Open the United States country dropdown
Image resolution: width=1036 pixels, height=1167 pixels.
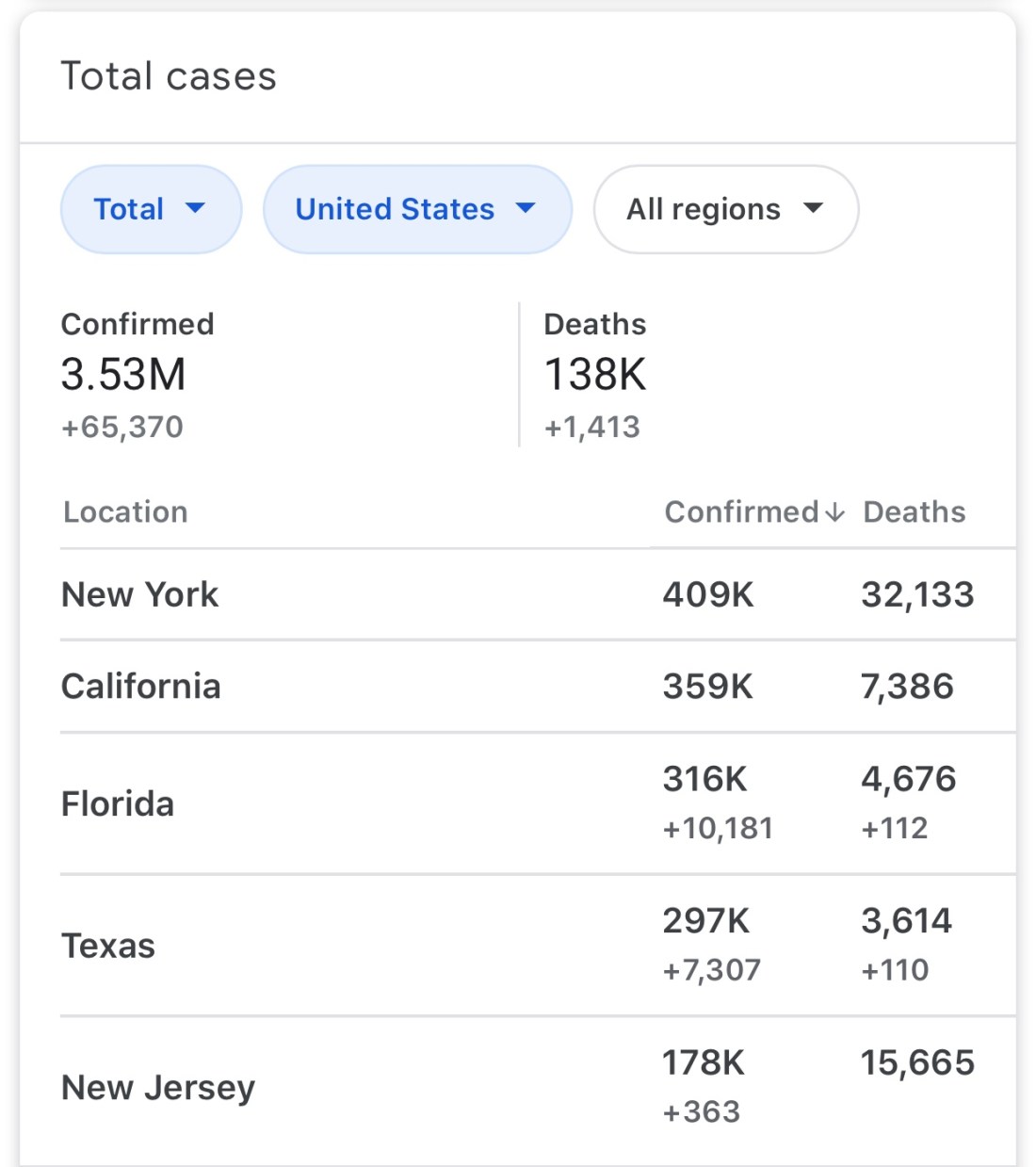pos(416,209)
